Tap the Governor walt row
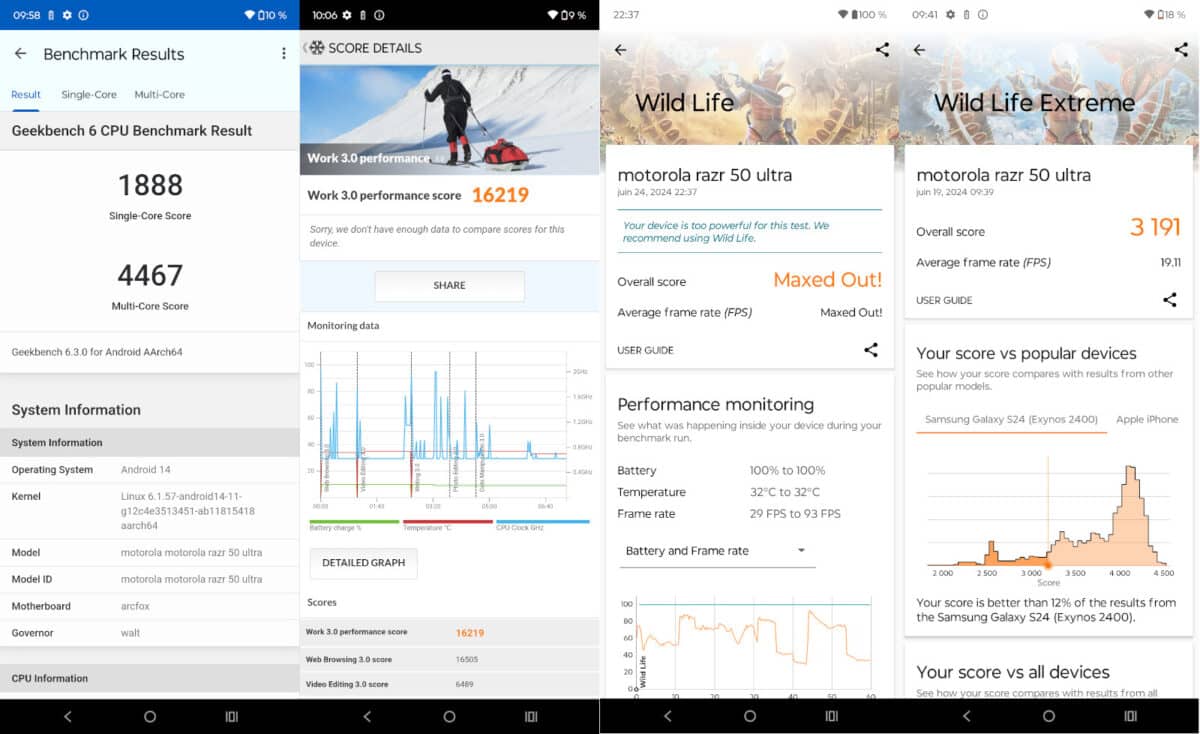This screenshot has height=734, width=1200. click(x=150, y=633)
